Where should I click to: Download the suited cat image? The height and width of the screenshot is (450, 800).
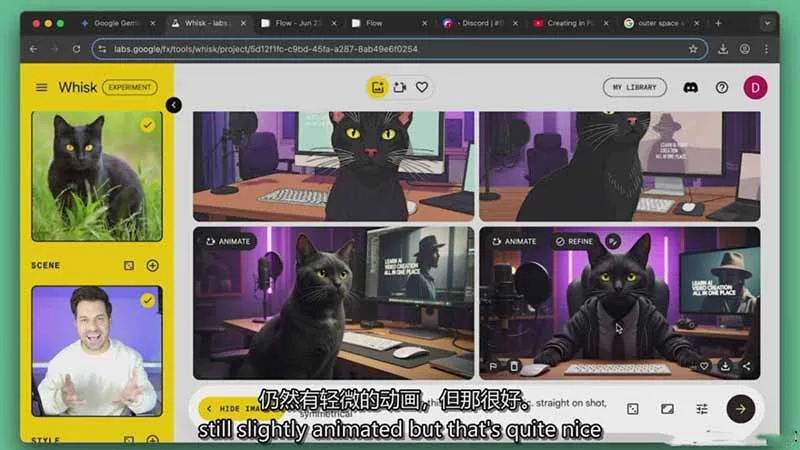pos(725,366)
